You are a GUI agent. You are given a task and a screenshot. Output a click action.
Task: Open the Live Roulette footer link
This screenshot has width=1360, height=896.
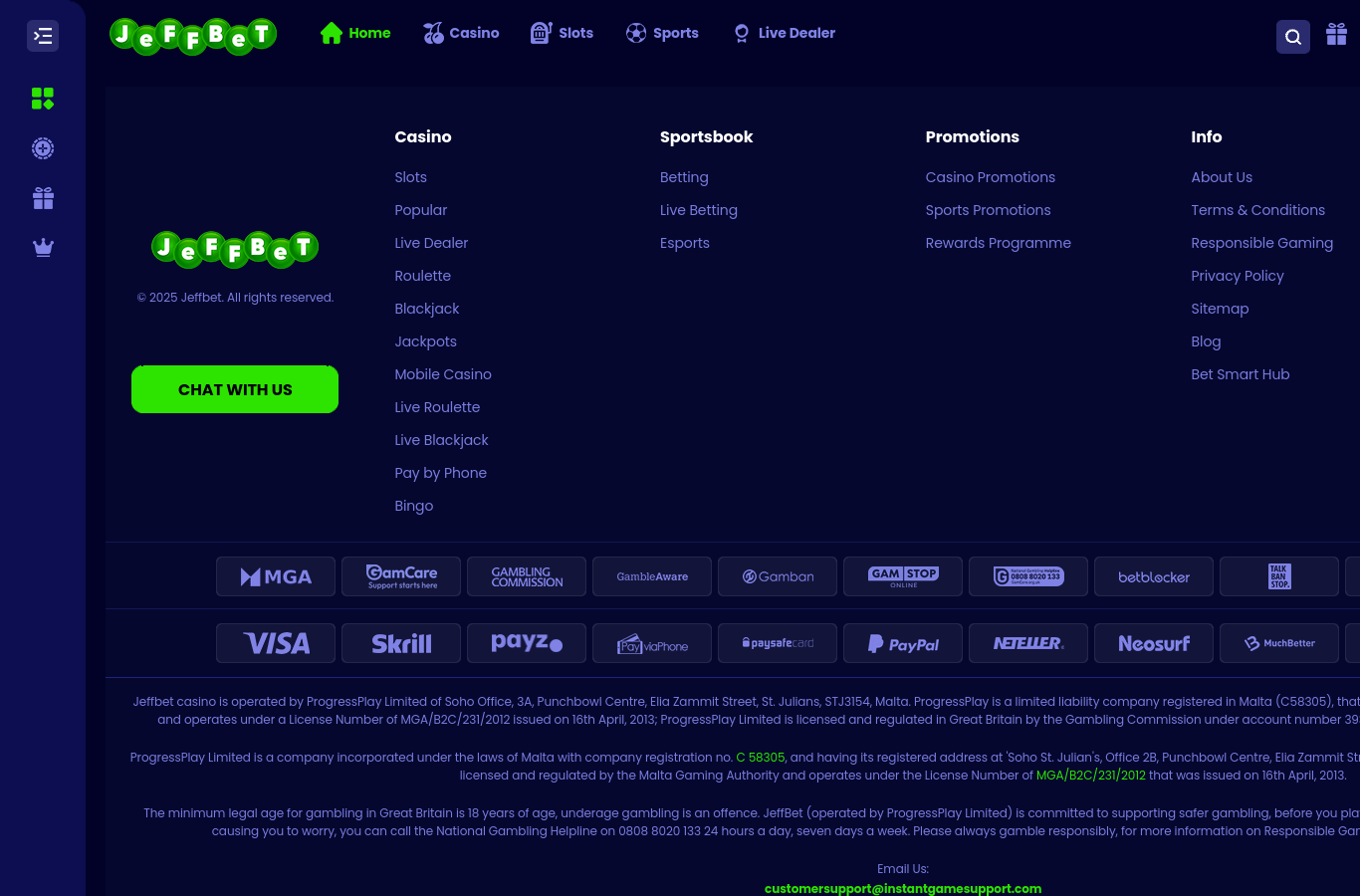point(437,407)
